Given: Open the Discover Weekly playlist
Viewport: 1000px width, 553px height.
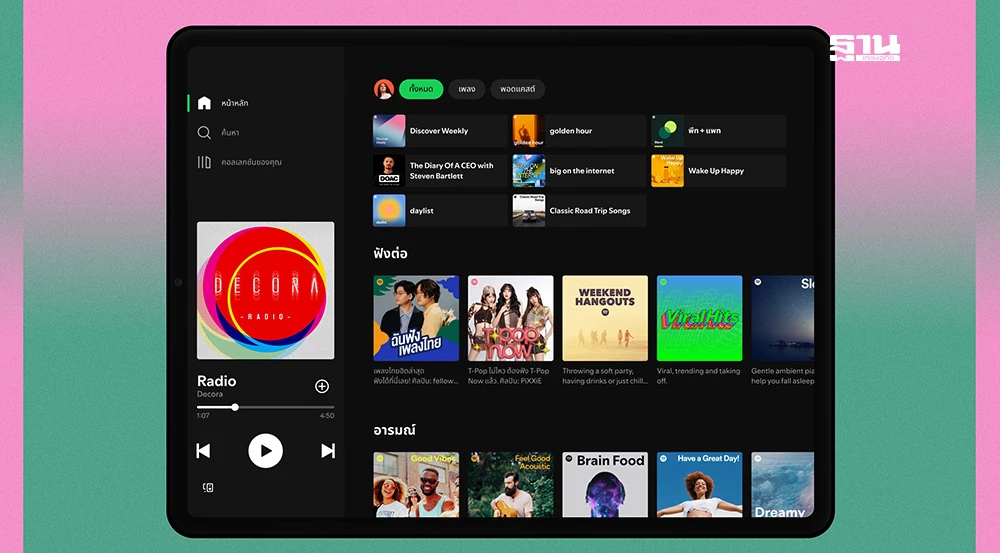Looking at the screenshot, I should click(438, 131).
